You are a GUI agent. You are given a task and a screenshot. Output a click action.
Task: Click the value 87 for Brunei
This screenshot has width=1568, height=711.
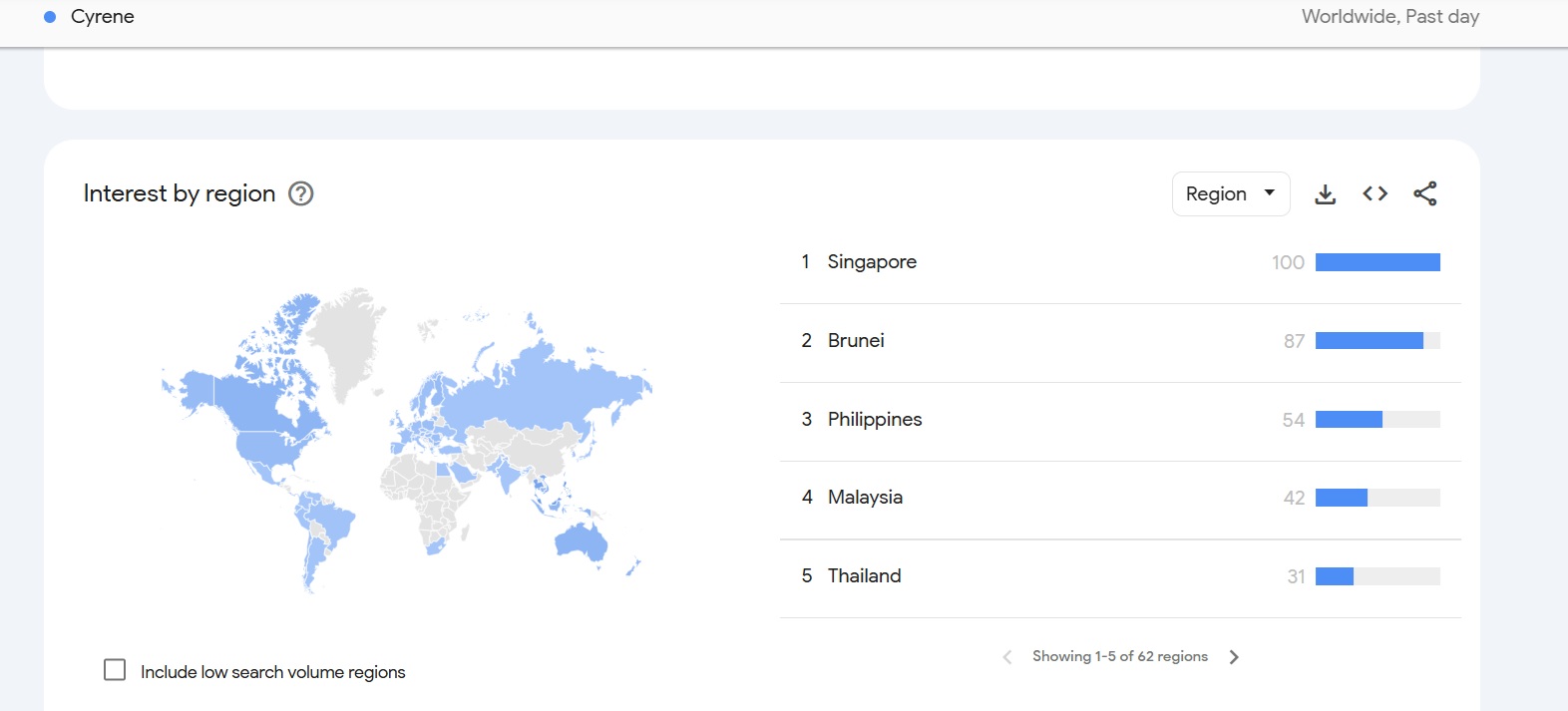click(x=1294, y=341)
